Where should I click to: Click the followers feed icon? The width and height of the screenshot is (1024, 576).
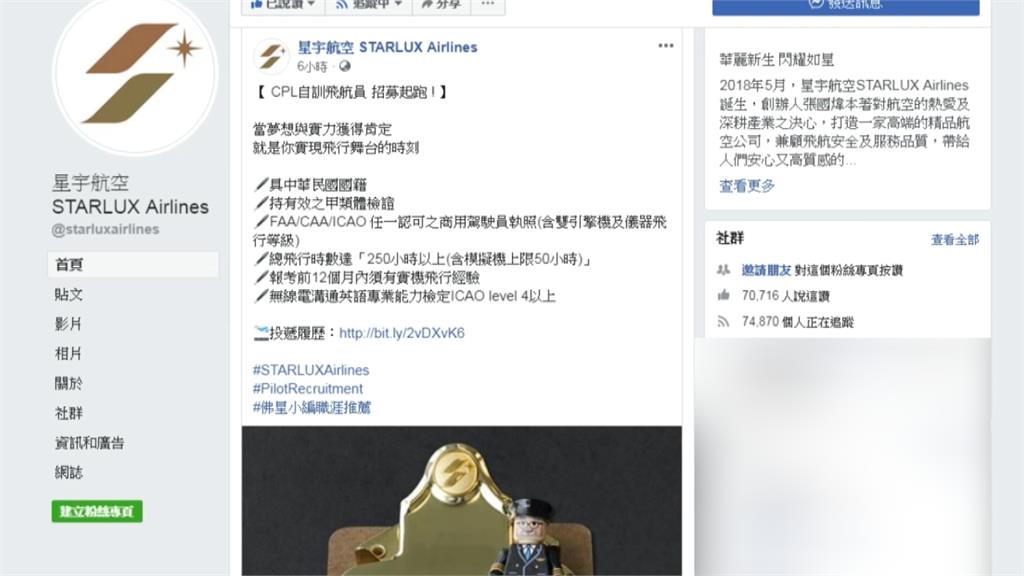pyautogui.click(x=724, y=321)
